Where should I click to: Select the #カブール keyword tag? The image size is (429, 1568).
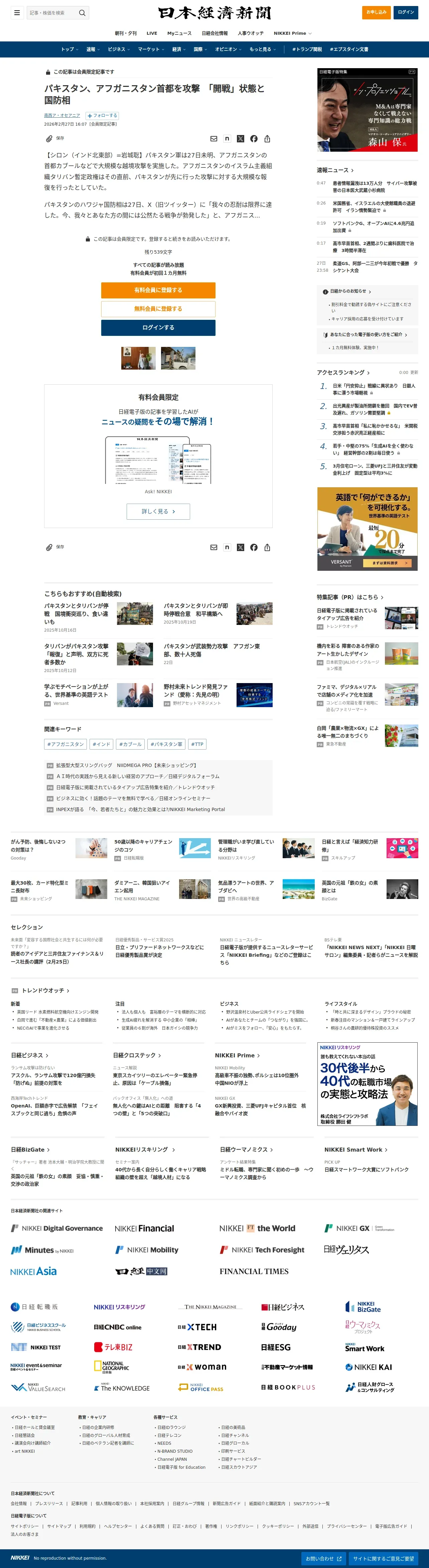[x=130, y=744]
